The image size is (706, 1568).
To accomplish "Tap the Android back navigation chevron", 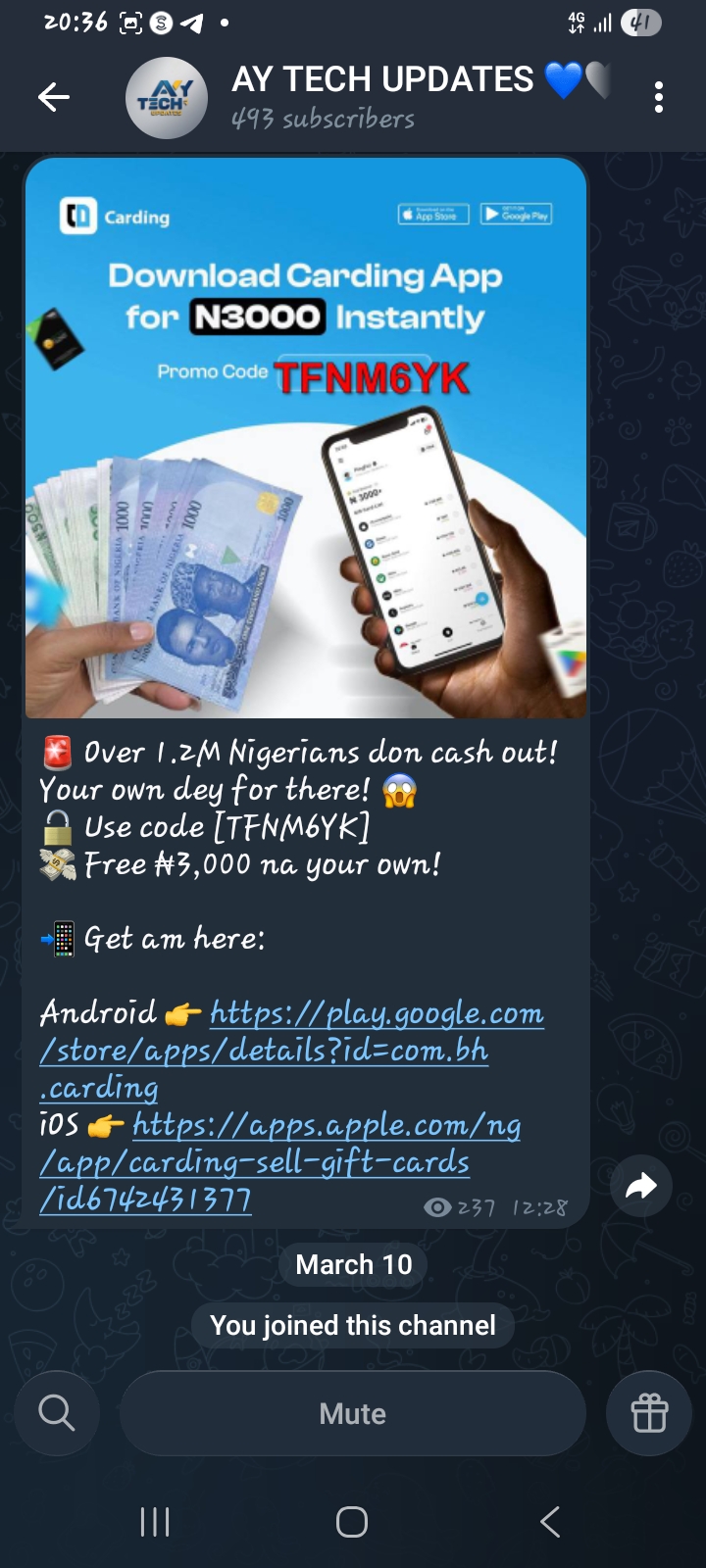I will 550,1522.
